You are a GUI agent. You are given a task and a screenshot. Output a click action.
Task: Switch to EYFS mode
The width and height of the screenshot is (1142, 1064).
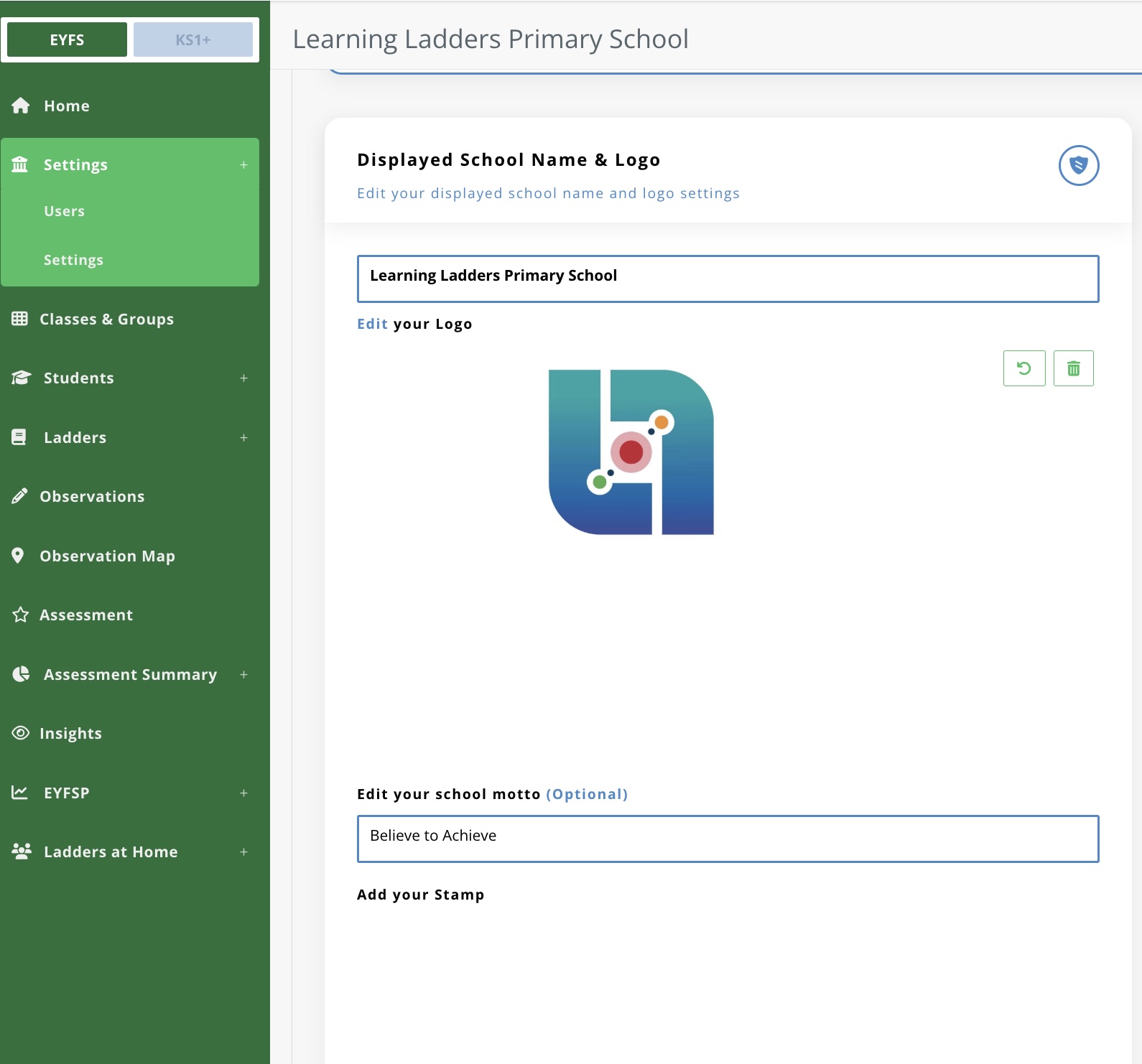[67, 39]
